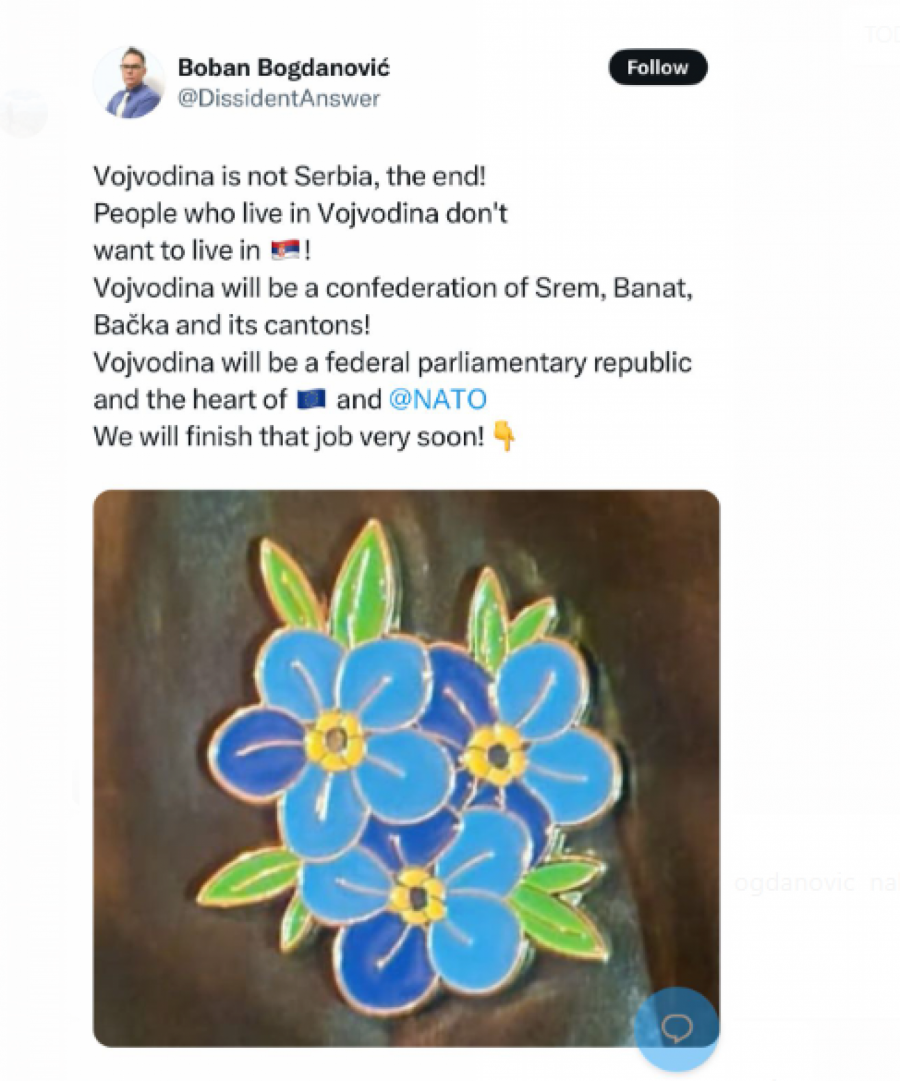Click the line 'Vojvodina is not Serbia, the end!'
The width and height of the screenshot is (900, 1081).
click(289, 175)
